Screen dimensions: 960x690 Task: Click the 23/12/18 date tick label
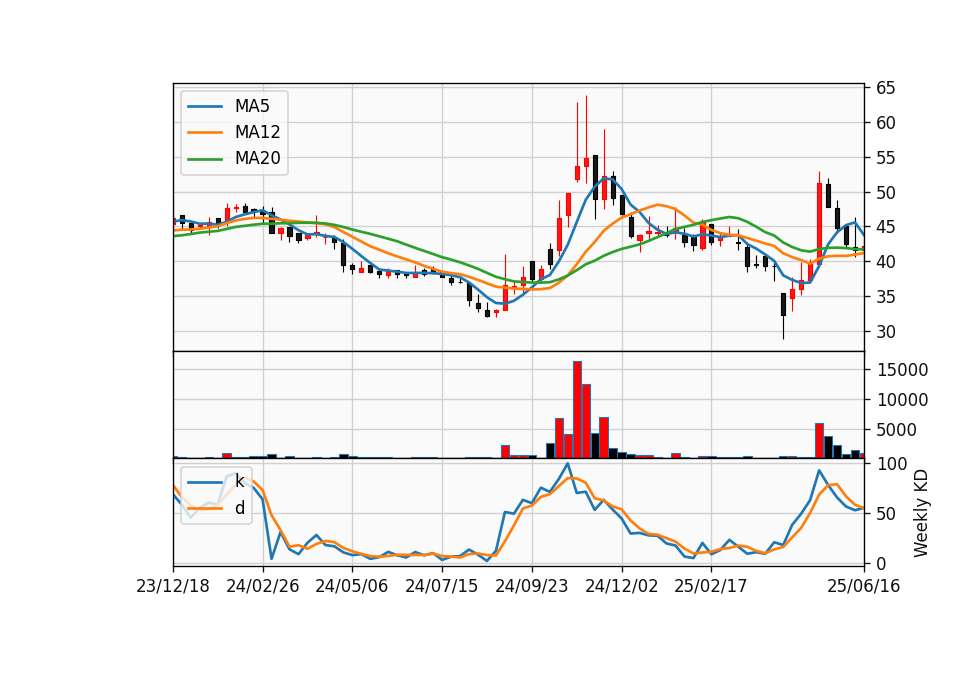click(173, 586)
